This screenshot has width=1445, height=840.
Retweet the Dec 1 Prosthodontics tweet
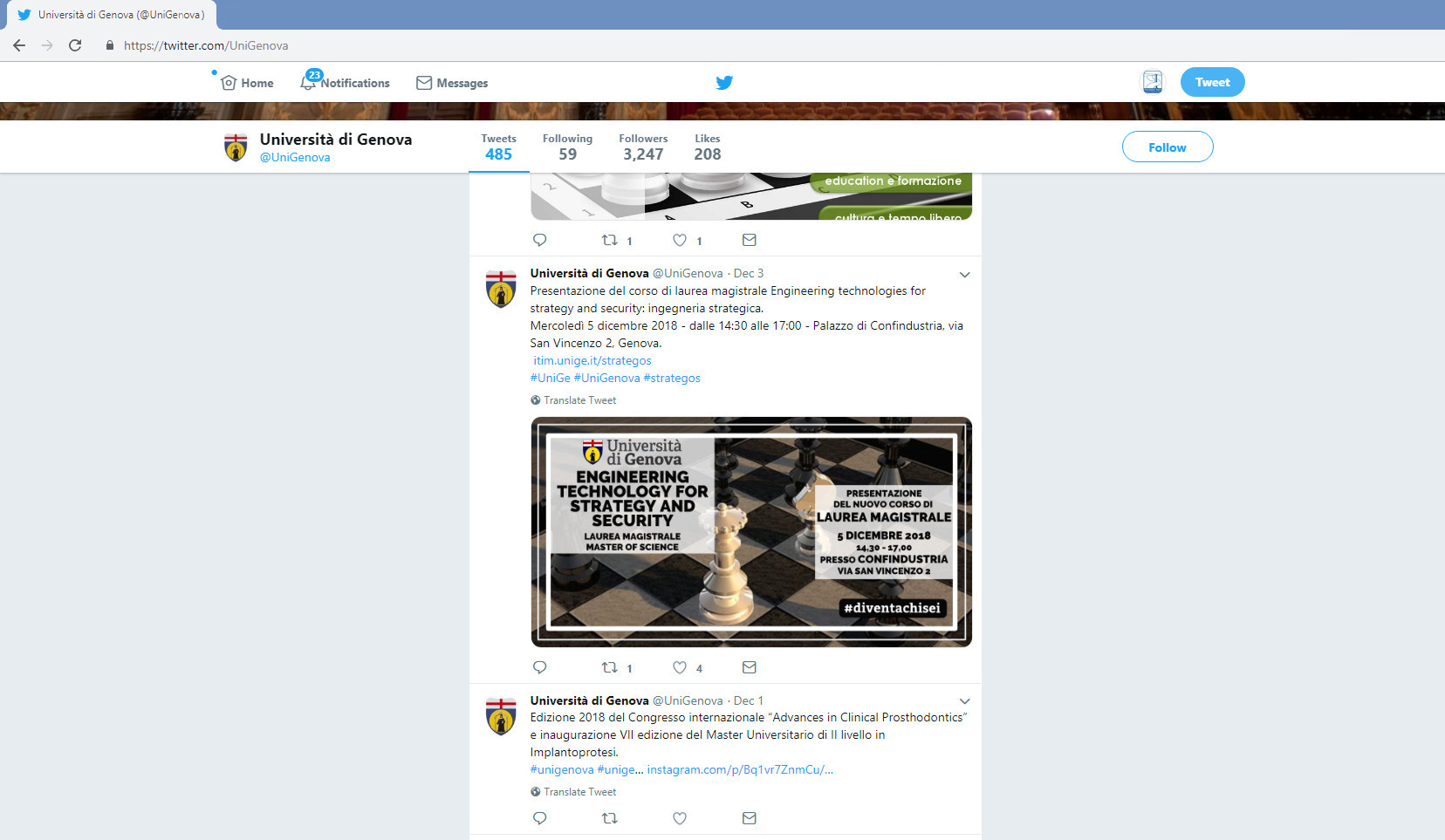coord(610,818)
